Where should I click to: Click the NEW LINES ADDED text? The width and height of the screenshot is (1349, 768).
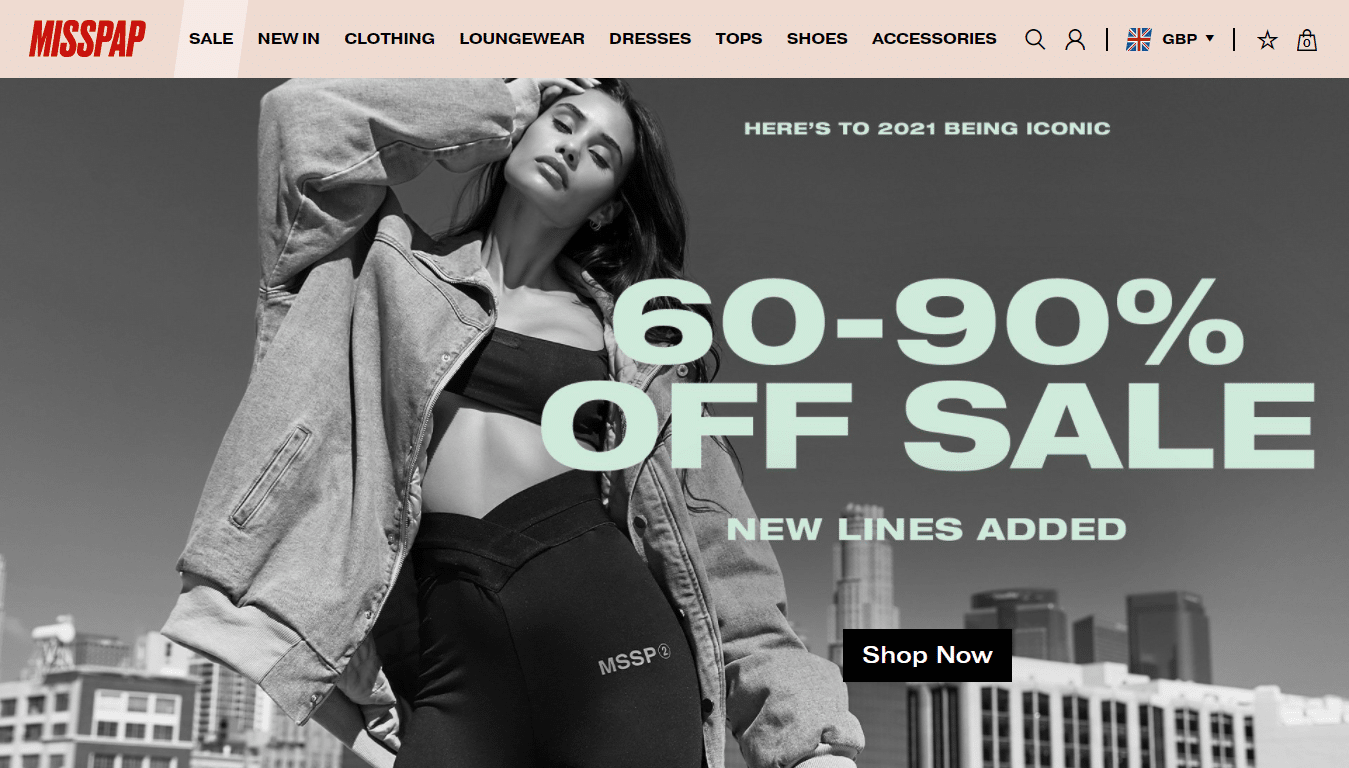click(926, 528)
